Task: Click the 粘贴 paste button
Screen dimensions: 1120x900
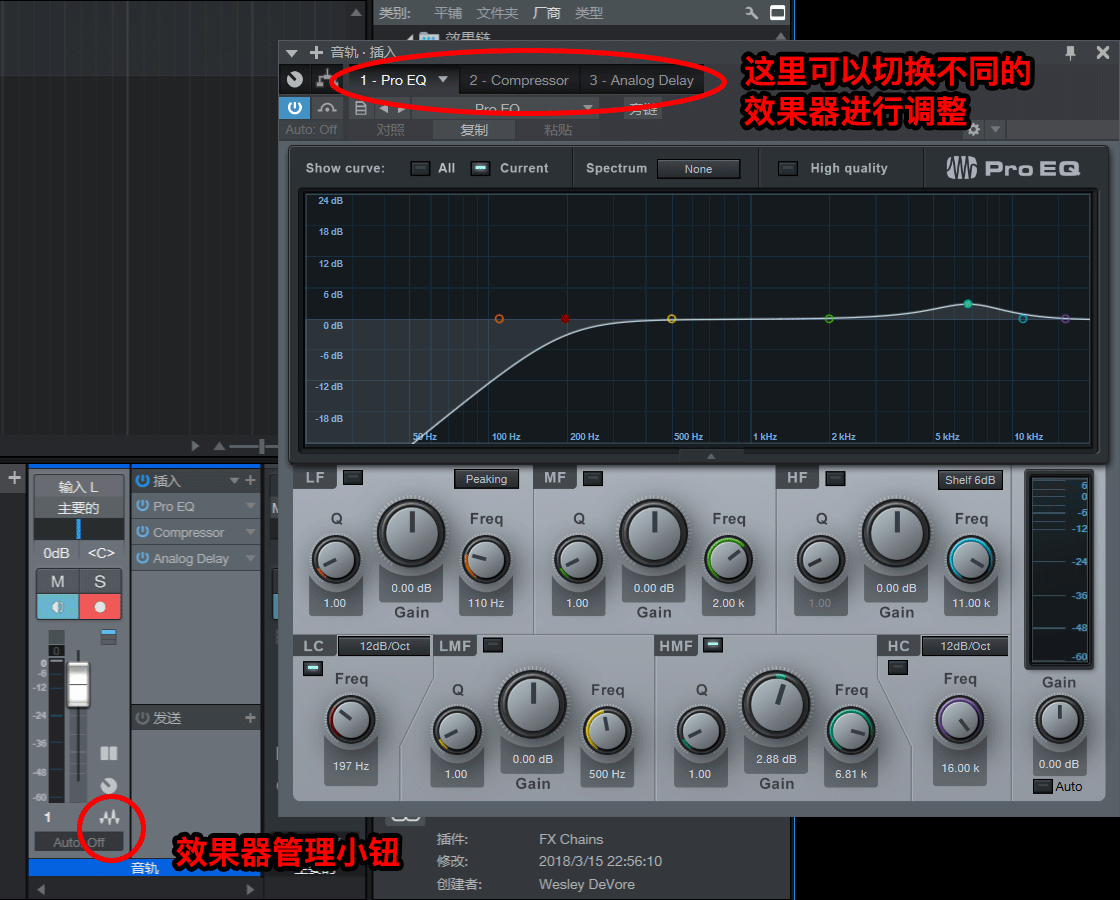Action: coord(558,130)
